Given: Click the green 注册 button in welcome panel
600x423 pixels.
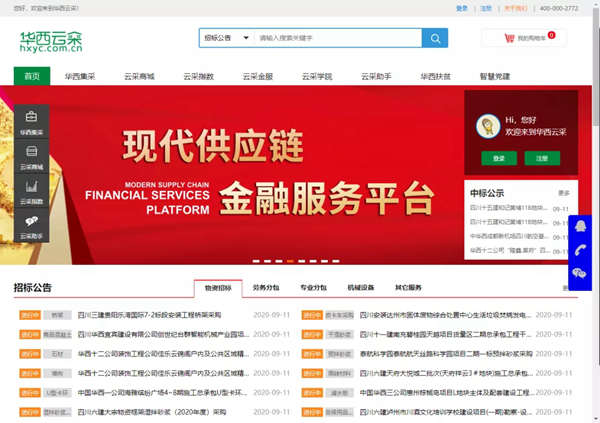Looking at the screenshot, I should pos(542,158).
